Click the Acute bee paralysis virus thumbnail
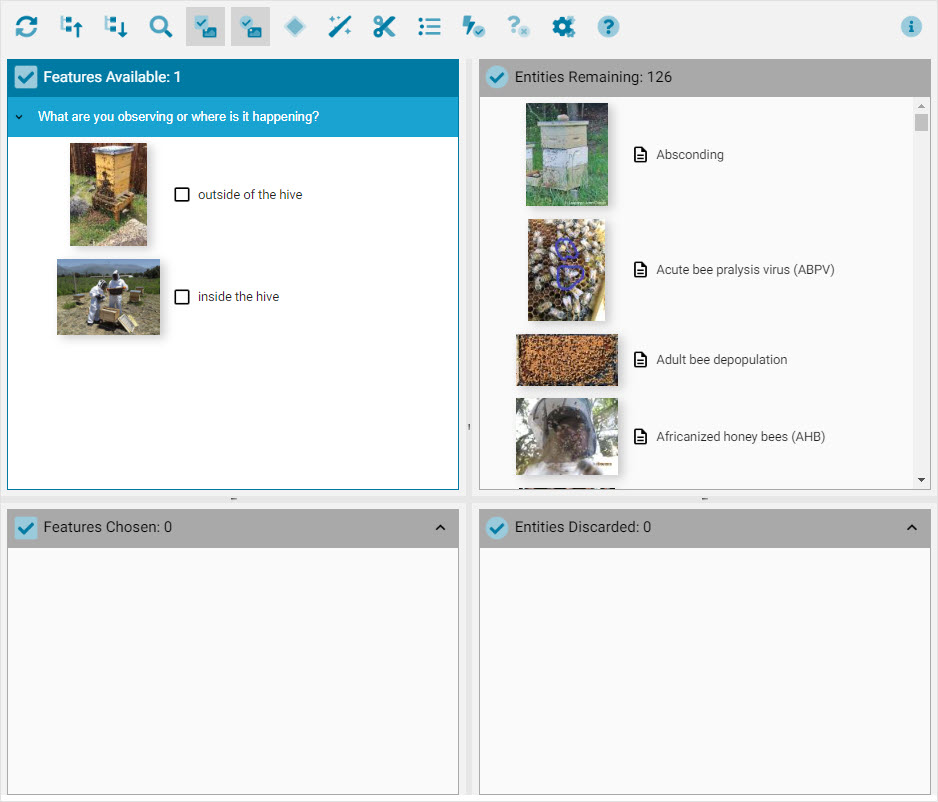This screenshot has width=938, height=802. [x=566, y=270]
